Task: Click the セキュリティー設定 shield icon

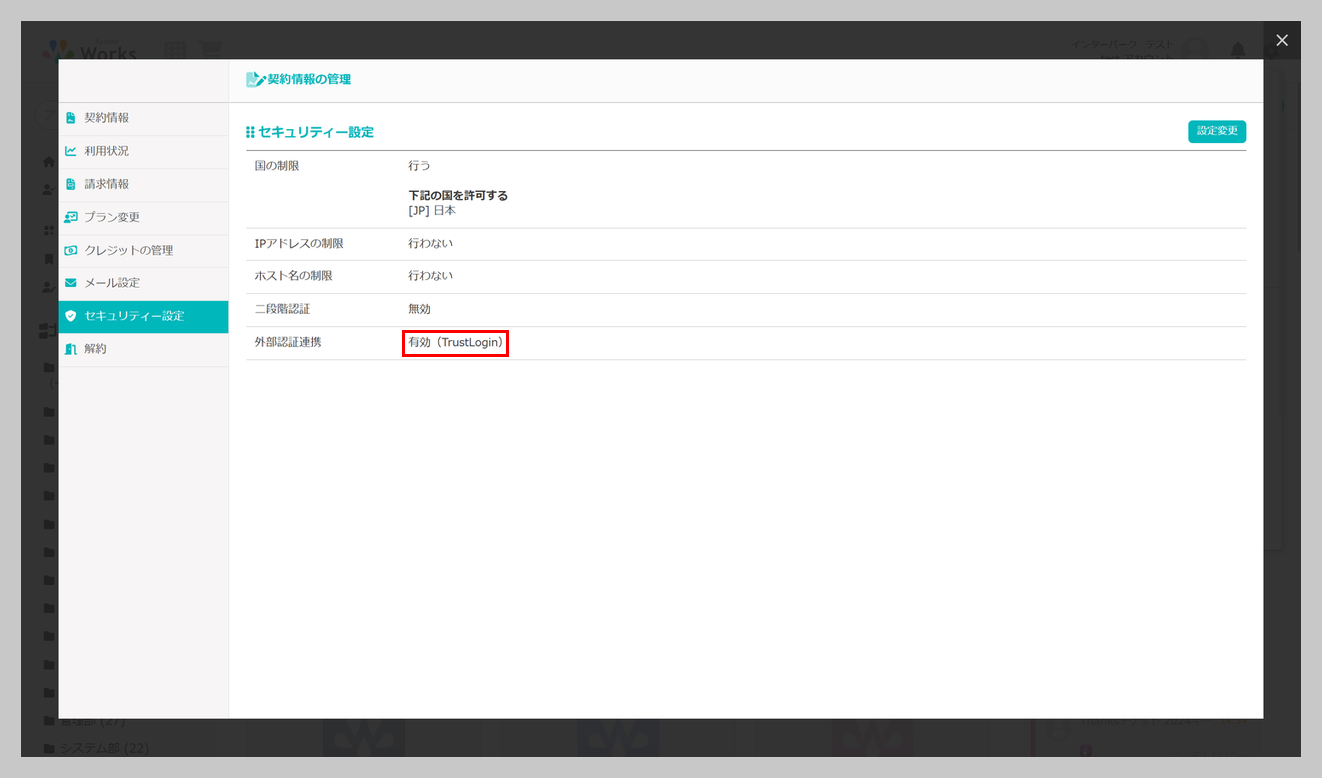Action: coord(71,316)
